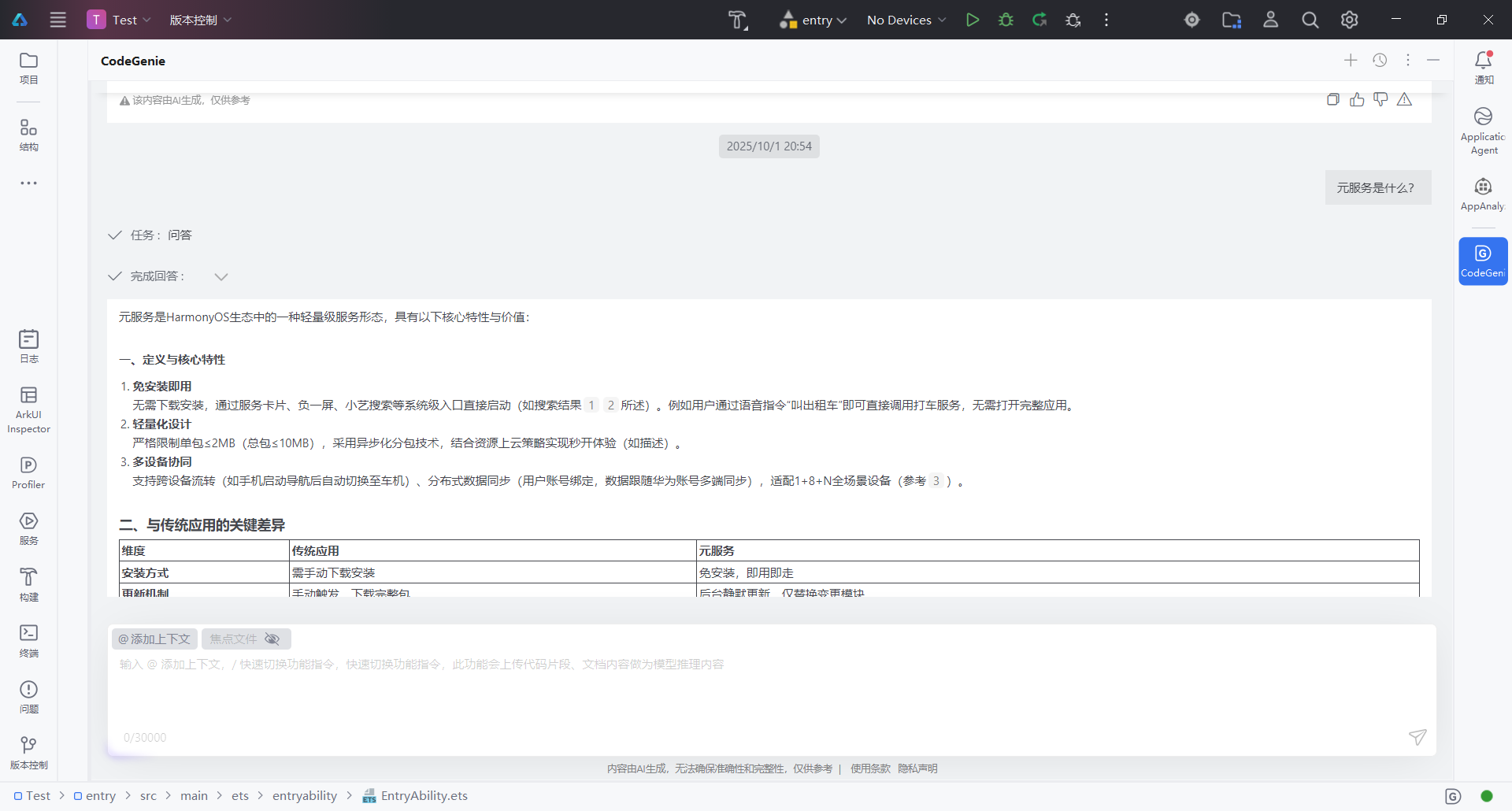The height and width of the screenshot is (811, 1512).
Task: Hide the CodeGenie panel with its minimize dash
Action: 1433,60
